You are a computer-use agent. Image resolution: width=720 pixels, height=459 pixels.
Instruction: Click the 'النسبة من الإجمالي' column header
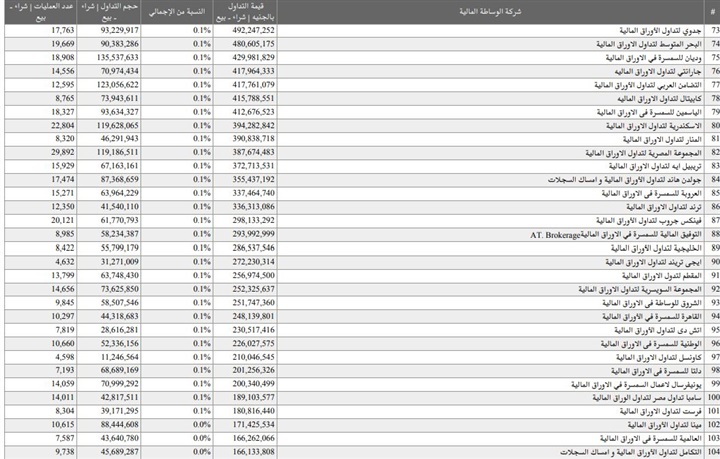[177, 12]
